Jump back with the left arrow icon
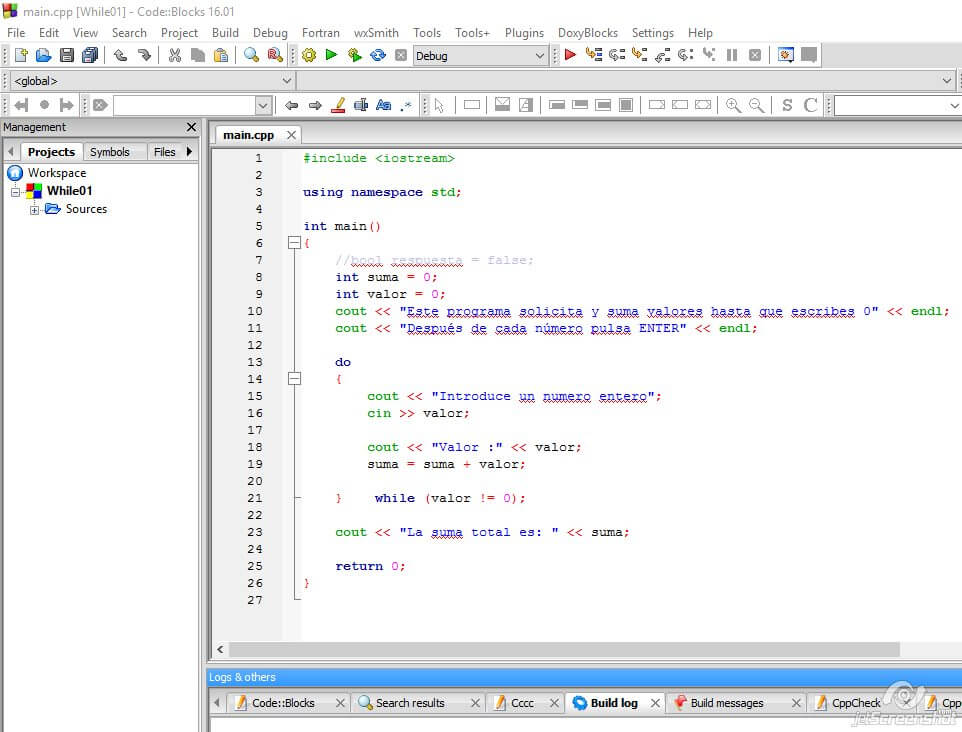962x732 pixels. pos(291,105)
